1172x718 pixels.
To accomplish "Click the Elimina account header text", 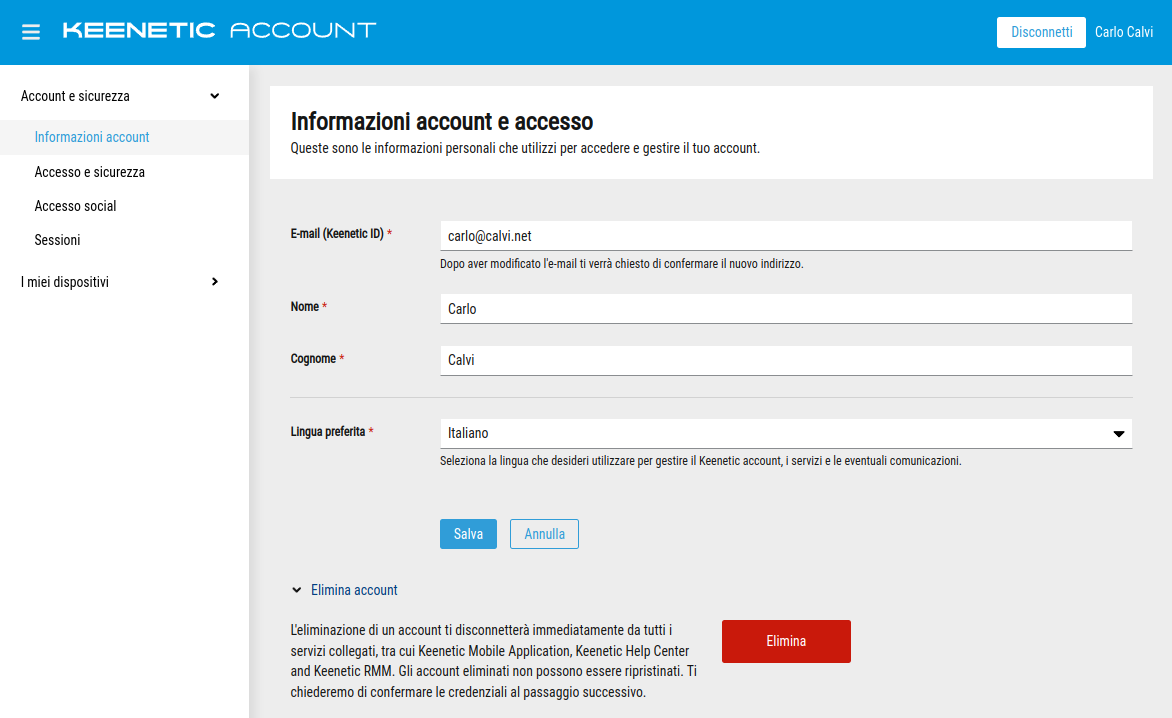I will tap(355, 590).
